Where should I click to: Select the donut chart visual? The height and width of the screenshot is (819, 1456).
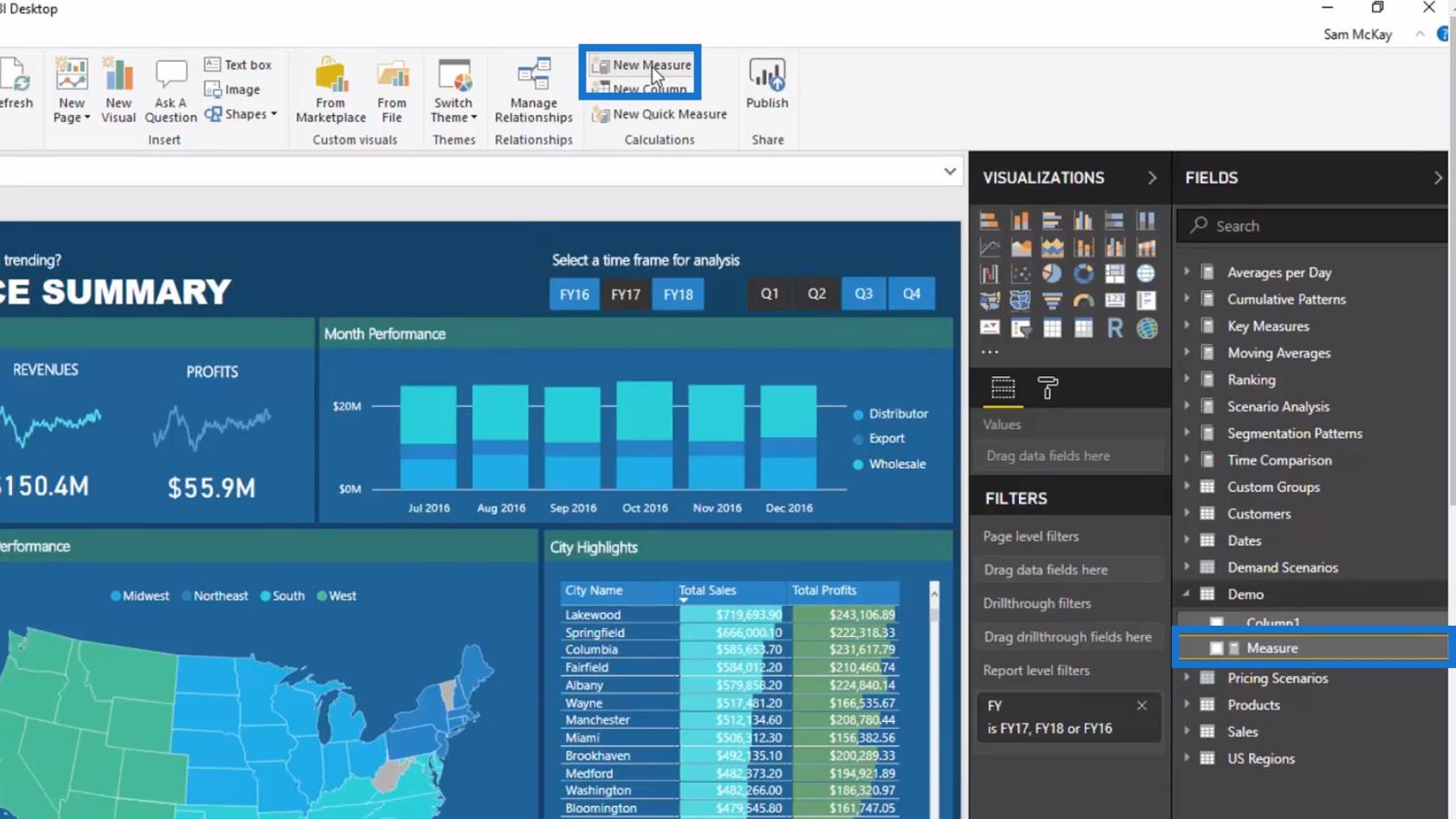click(x=1083, y=275)
